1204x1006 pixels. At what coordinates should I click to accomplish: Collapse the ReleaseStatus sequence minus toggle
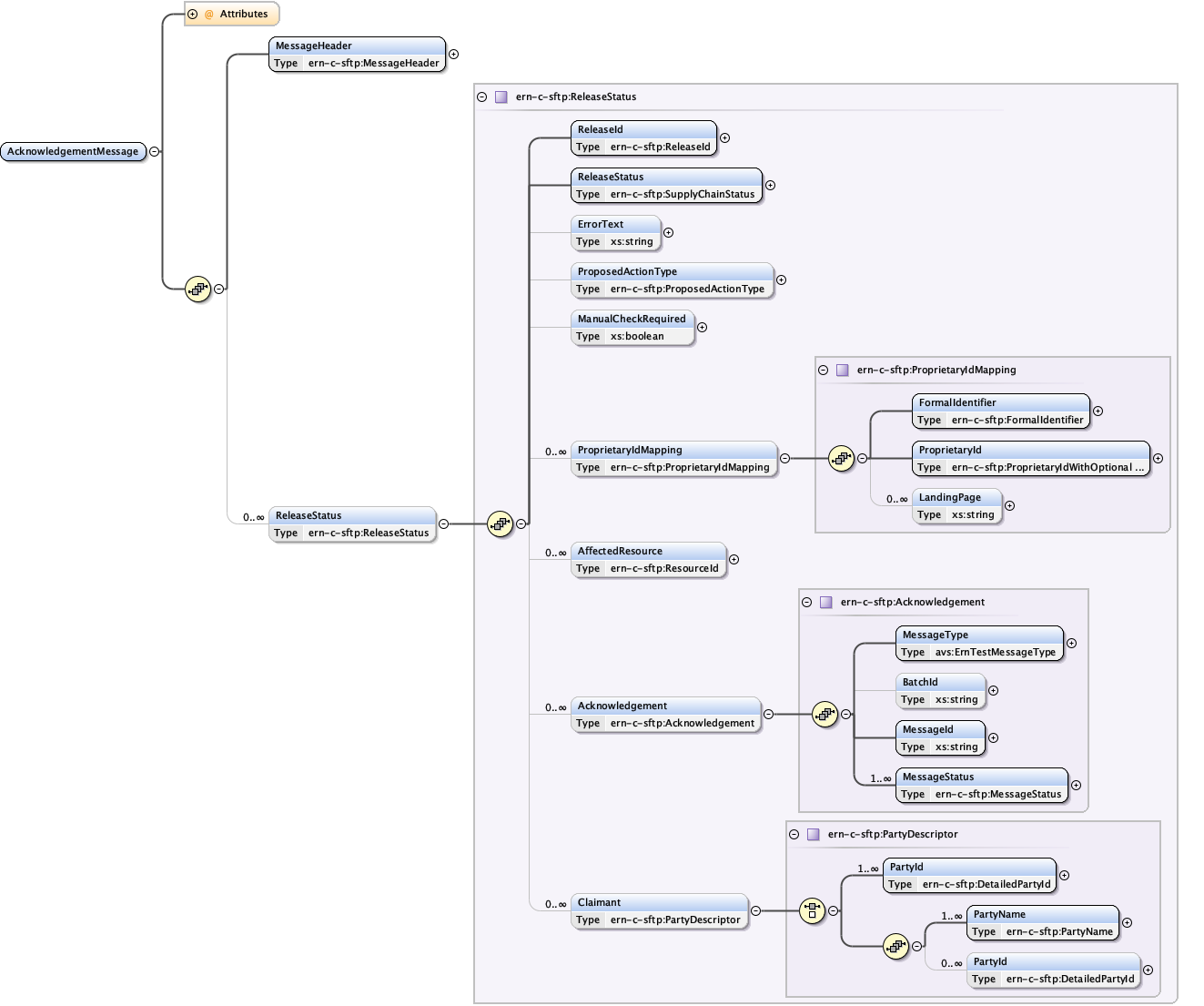pyautogui.click(x=521, y=523)
